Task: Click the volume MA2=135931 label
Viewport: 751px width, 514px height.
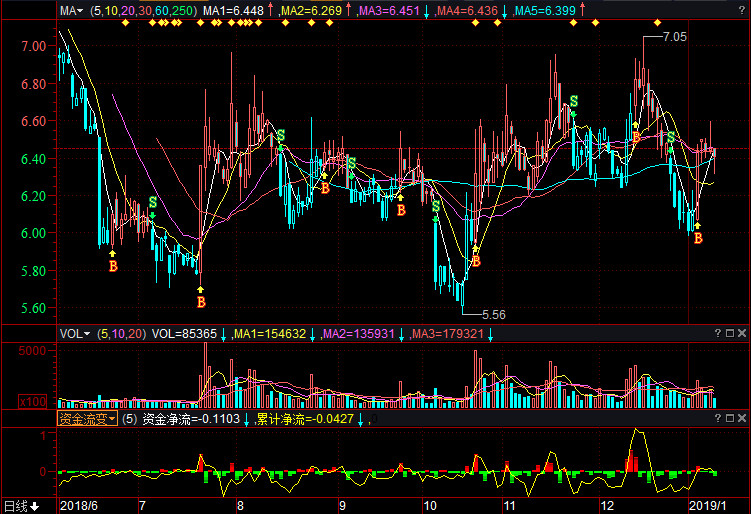Action: click(358, 334)
